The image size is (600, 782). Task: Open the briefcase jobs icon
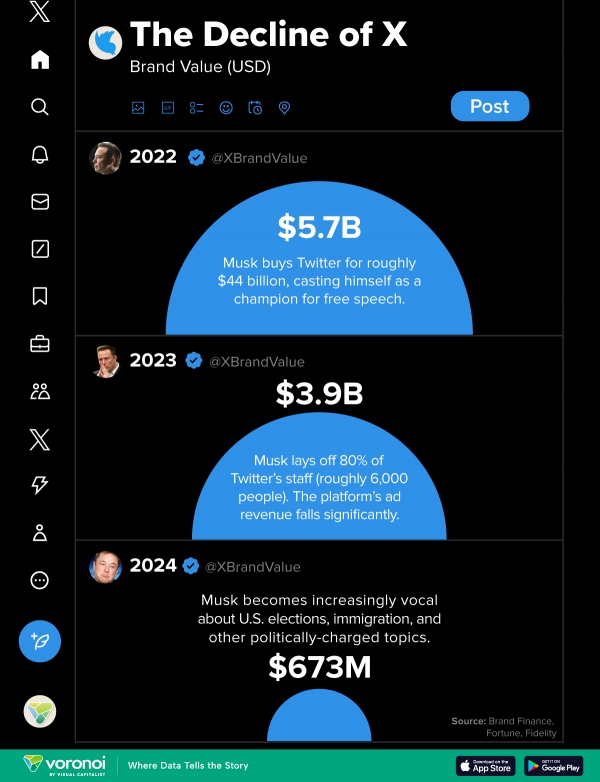coord(40,344)
